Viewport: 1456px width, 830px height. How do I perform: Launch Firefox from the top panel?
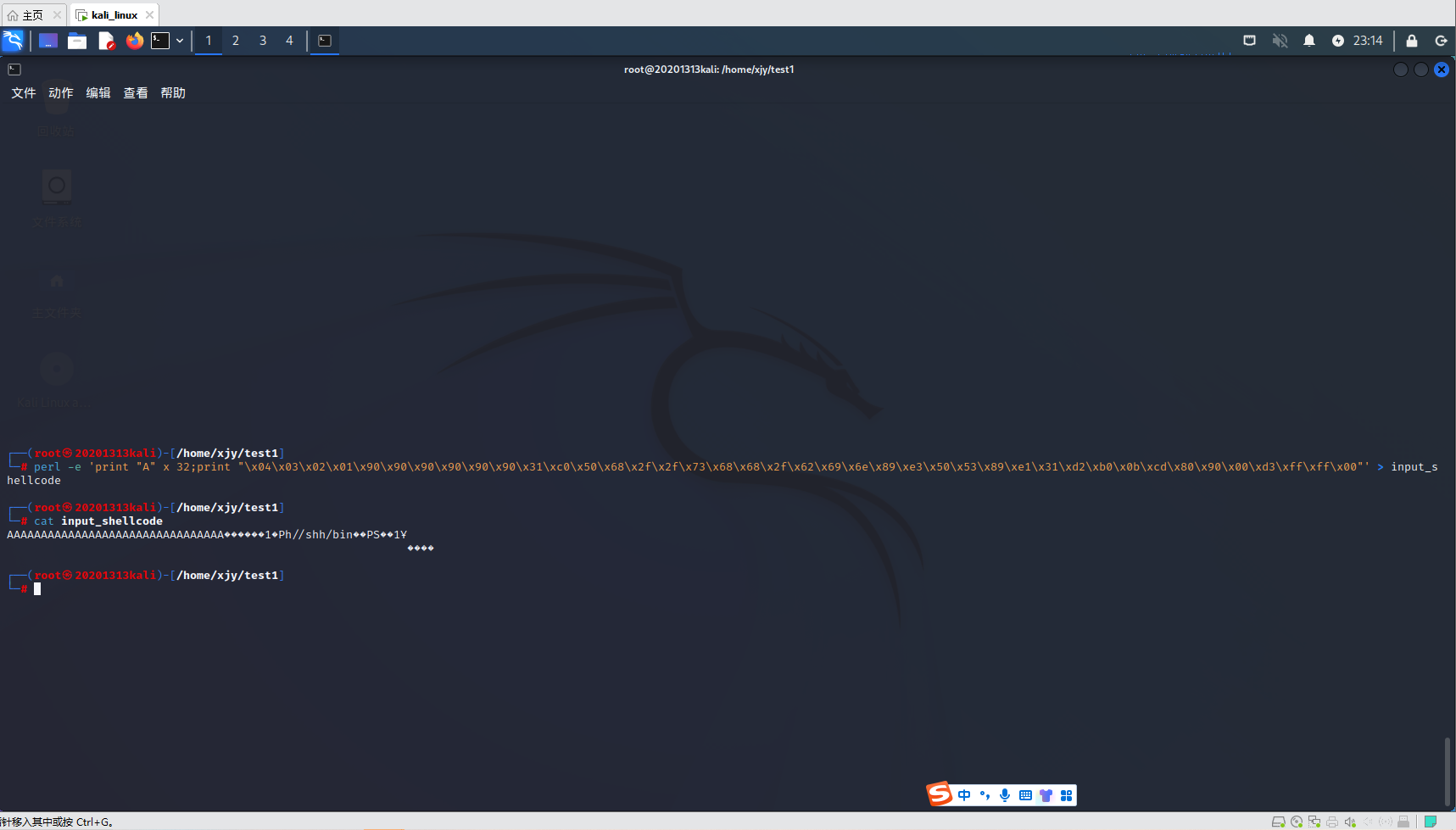point(134,41)
